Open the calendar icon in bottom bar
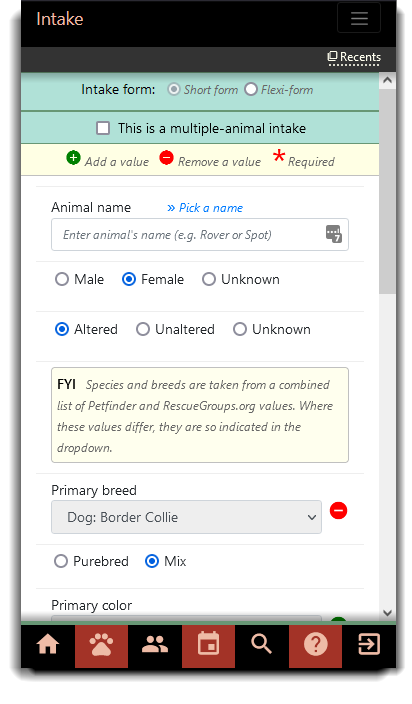Screen dimensions: 412x704 click(209, 645)
